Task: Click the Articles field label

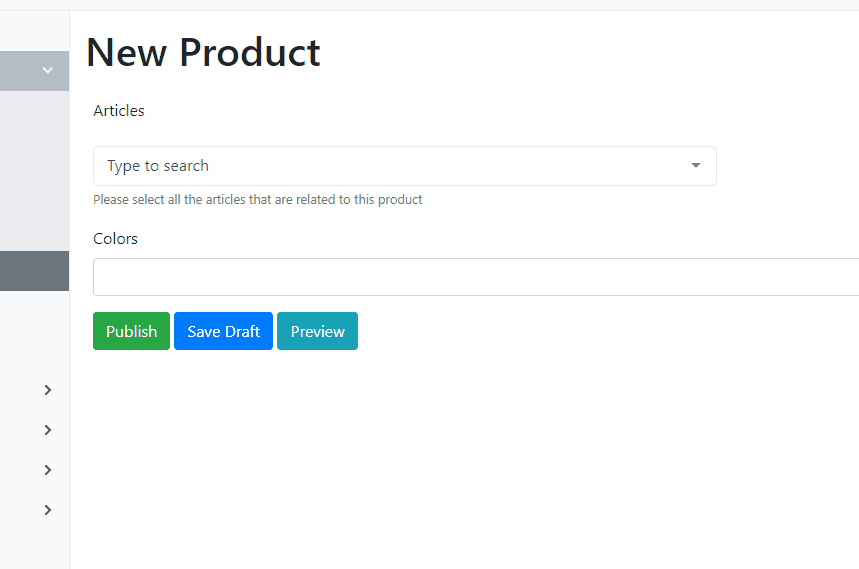Action: tap(119, 111)
